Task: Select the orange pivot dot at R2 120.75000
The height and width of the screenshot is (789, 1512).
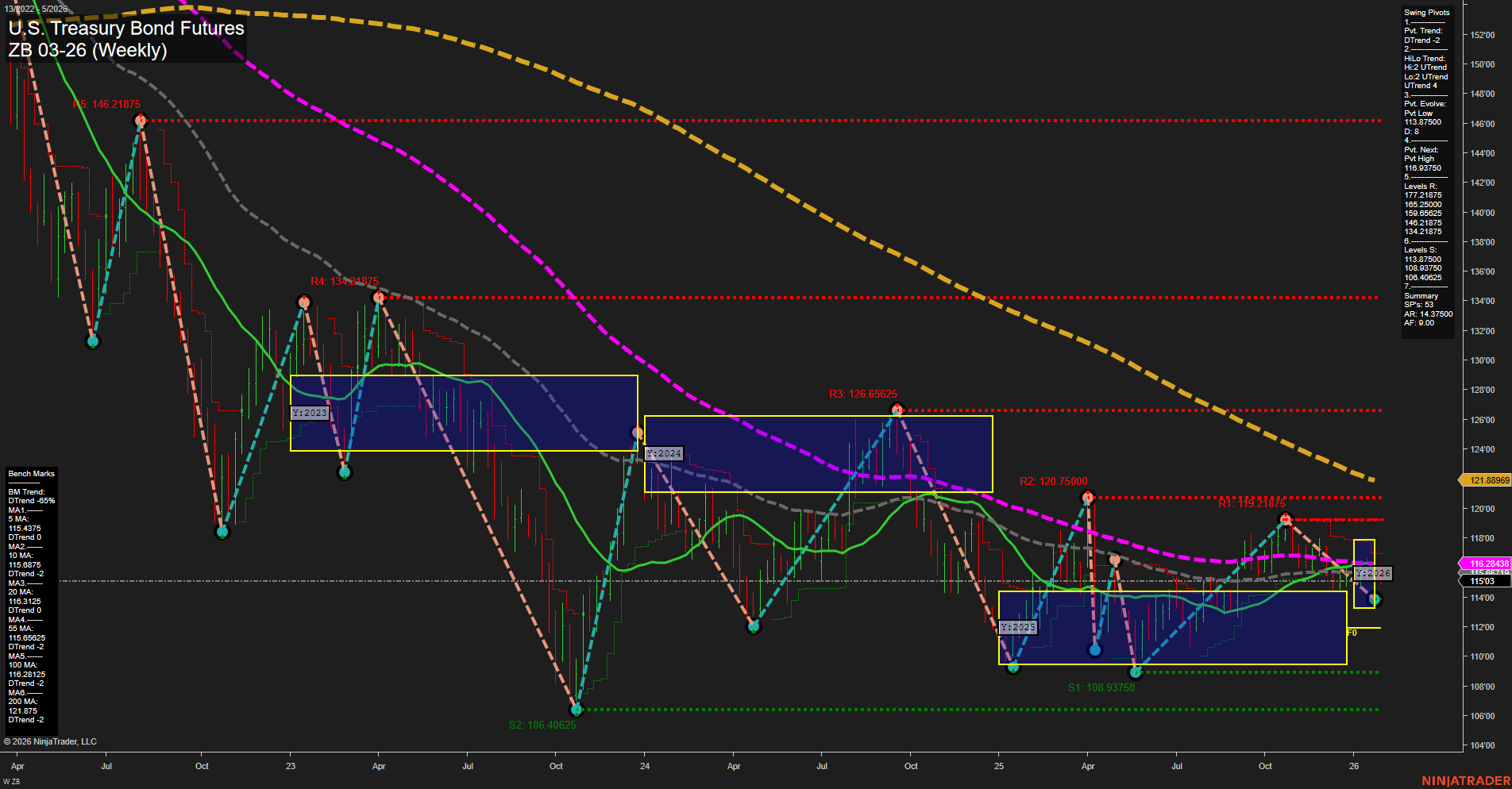Action: 1088,498
